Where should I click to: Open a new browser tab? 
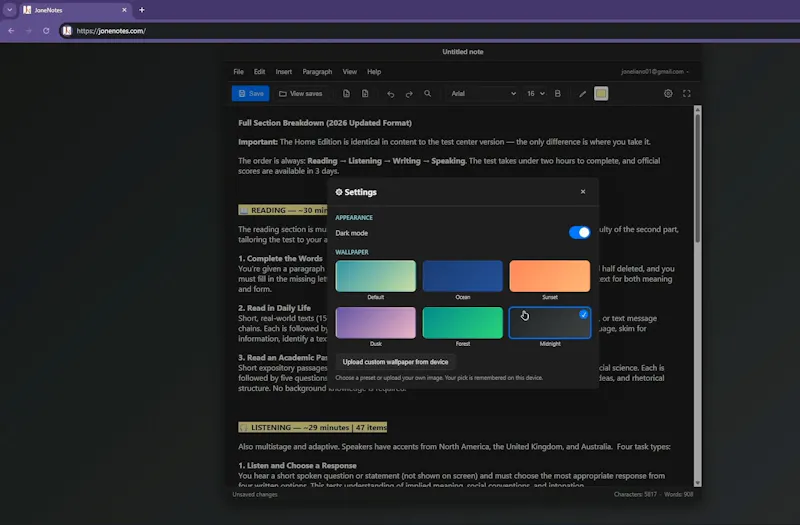point(142,10)
